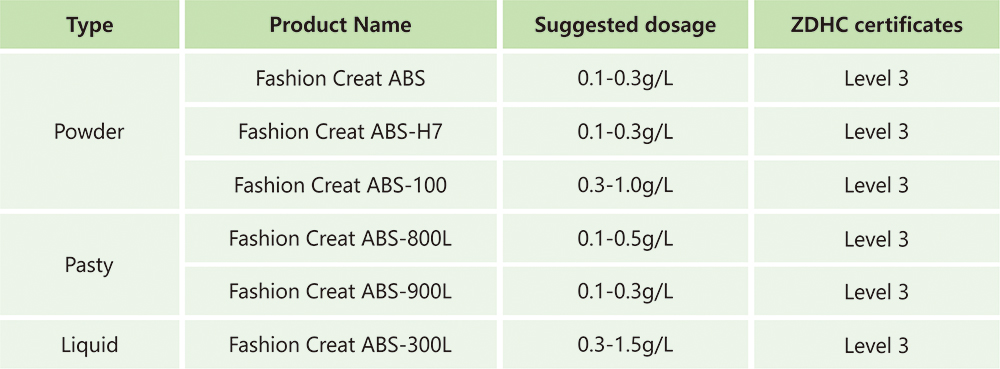This screenshot has width=1000, height=369.
Task: Select Level 3 in the first product row
Action: pos(877,78)
